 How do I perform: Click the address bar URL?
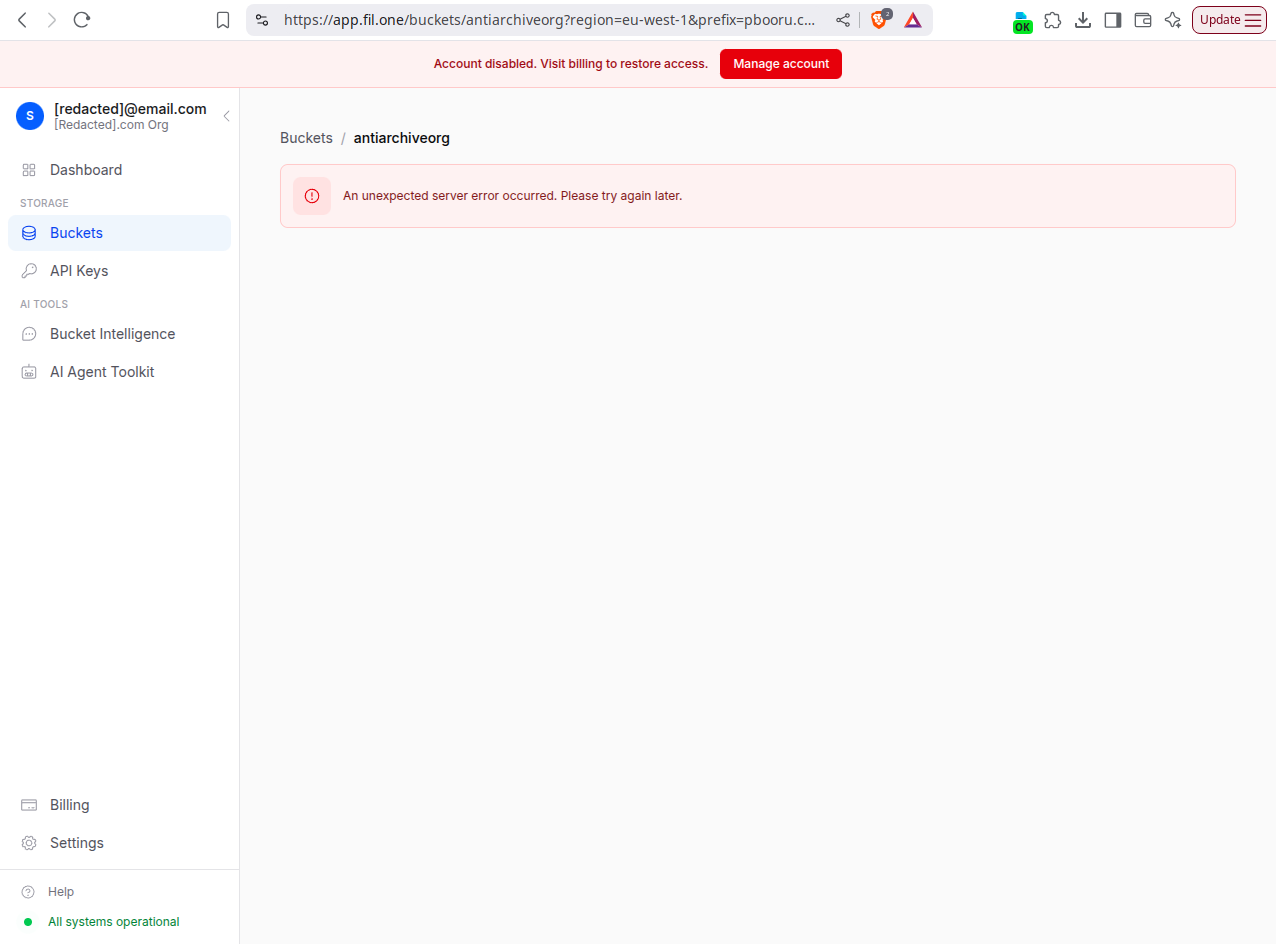tap(549, 20)
